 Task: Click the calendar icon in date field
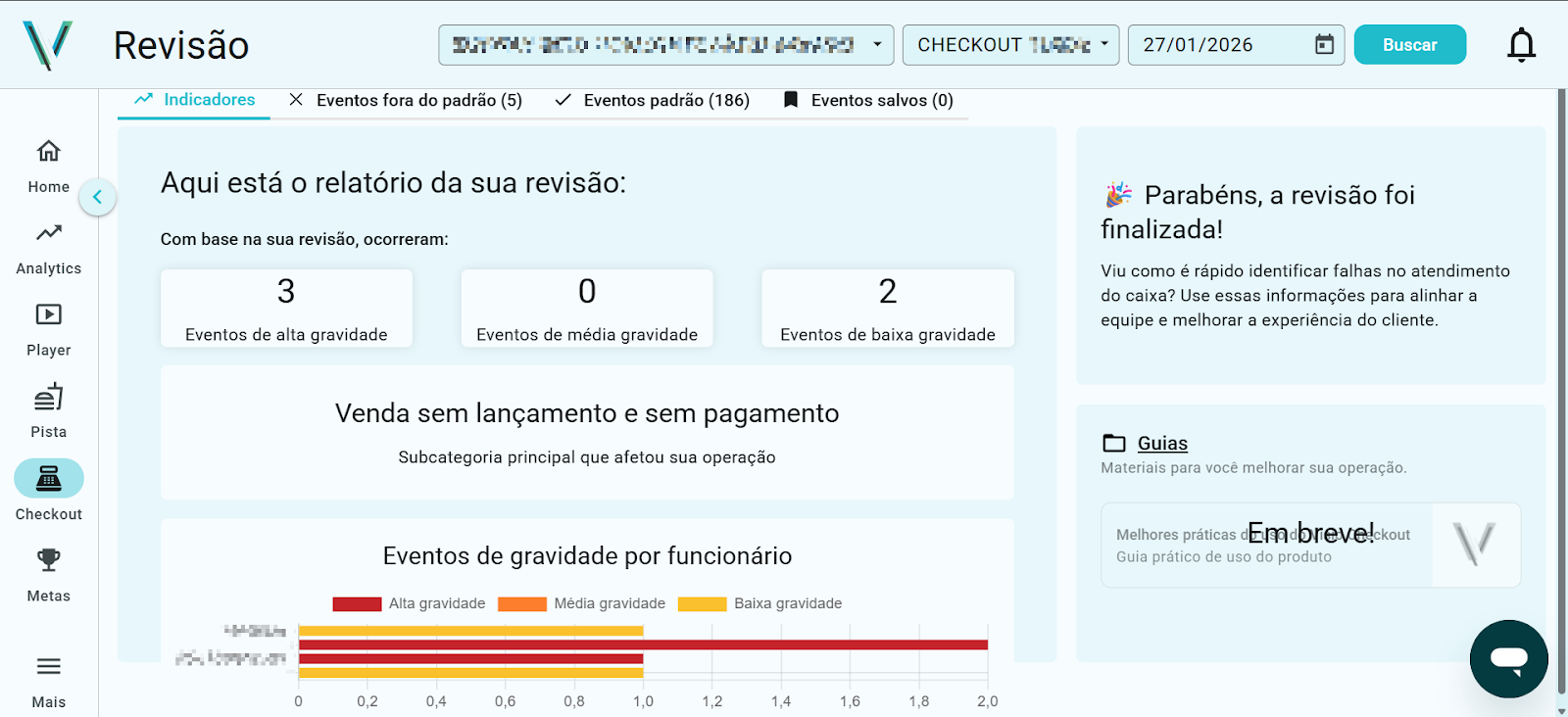1324,45
